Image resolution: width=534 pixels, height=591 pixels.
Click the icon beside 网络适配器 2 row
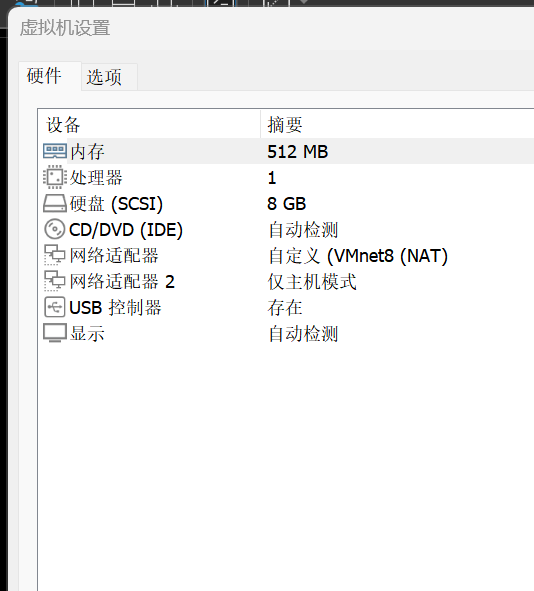coord(55,281)
